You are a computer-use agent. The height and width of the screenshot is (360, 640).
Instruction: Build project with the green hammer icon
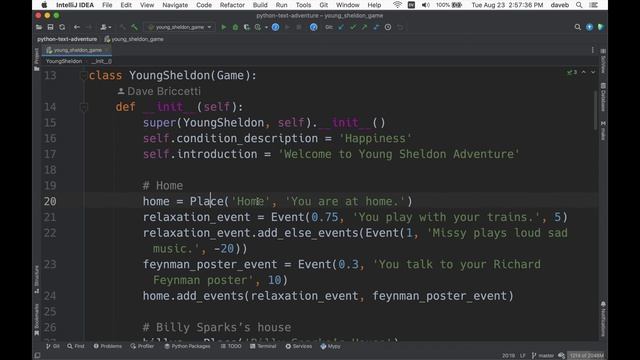pos(134,27)
